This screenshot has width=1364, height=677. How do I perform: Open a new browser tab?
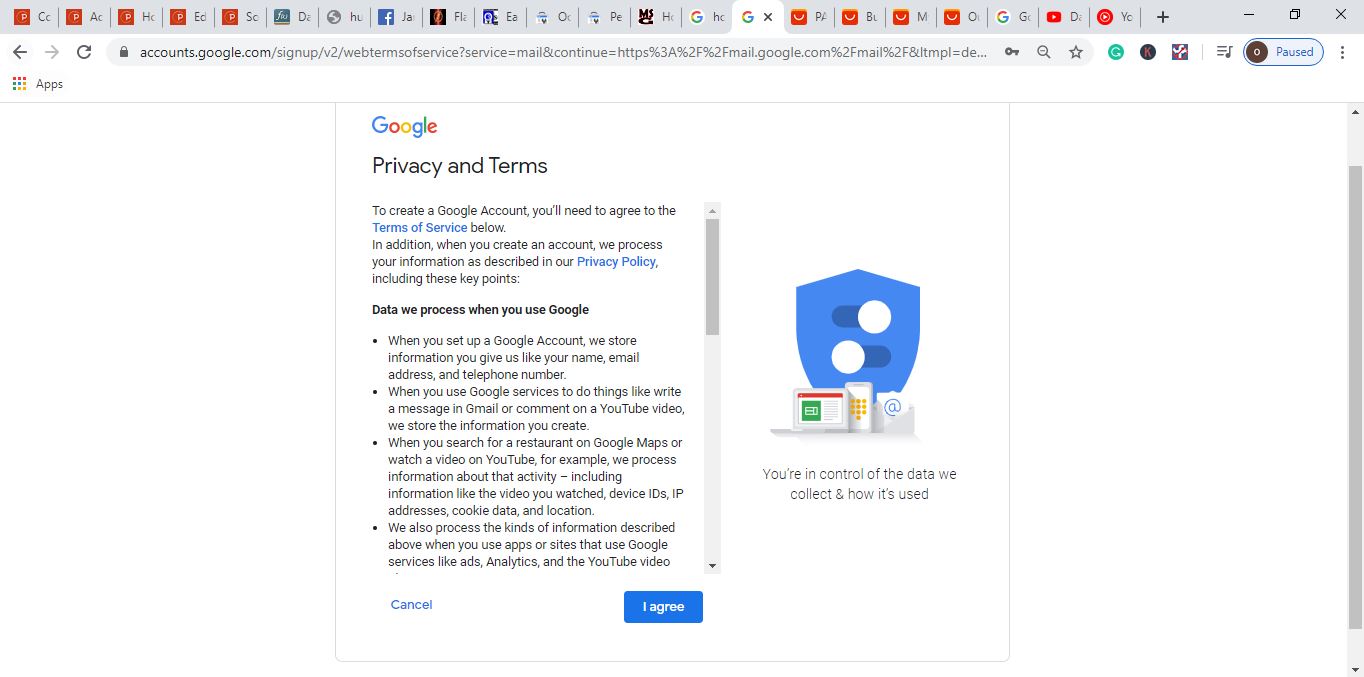1162,17
